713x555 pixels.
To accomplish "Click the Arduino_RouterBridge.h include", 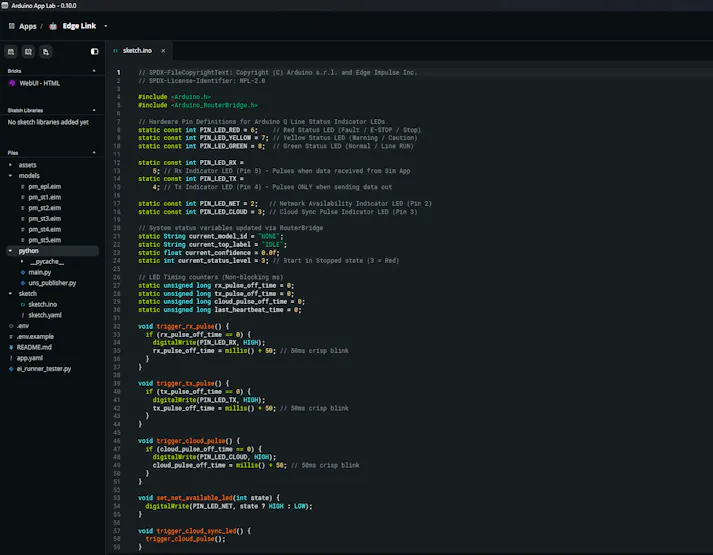I will coord(214,105).
